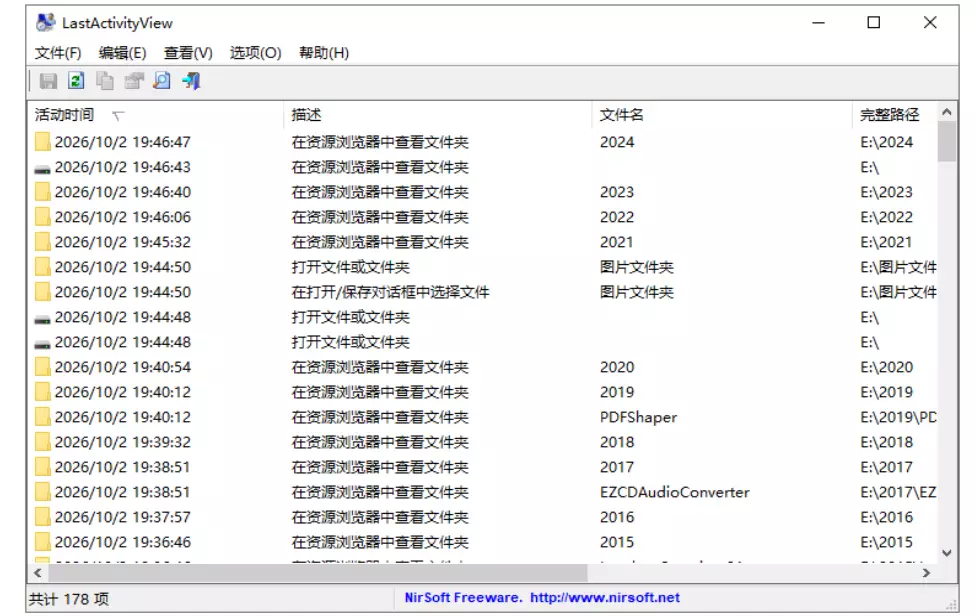Open Properties from the toolbar icon
The image size is (975, 616).
134,81
